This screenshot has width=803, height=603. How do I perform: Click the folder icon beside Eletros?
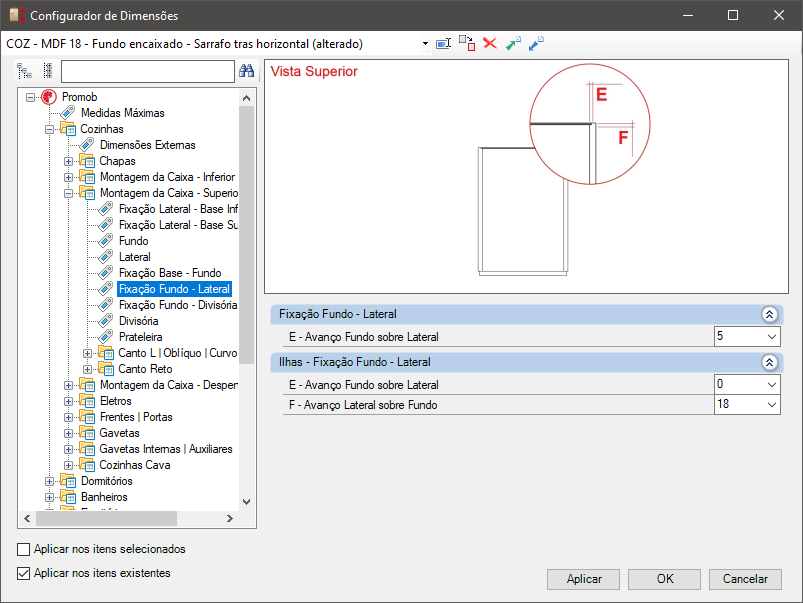tap(87, 401)
